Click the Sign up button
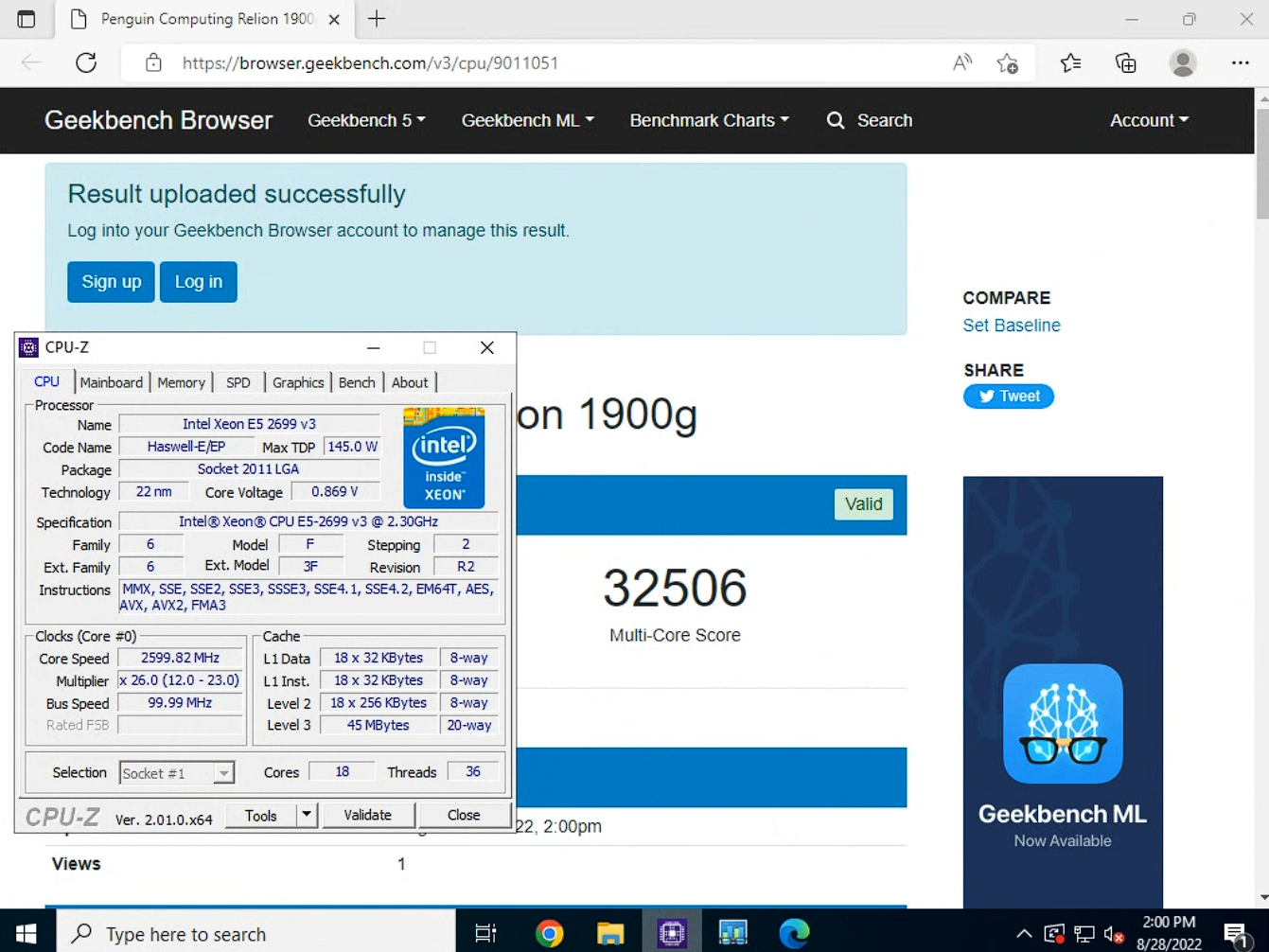 (111, 282)
